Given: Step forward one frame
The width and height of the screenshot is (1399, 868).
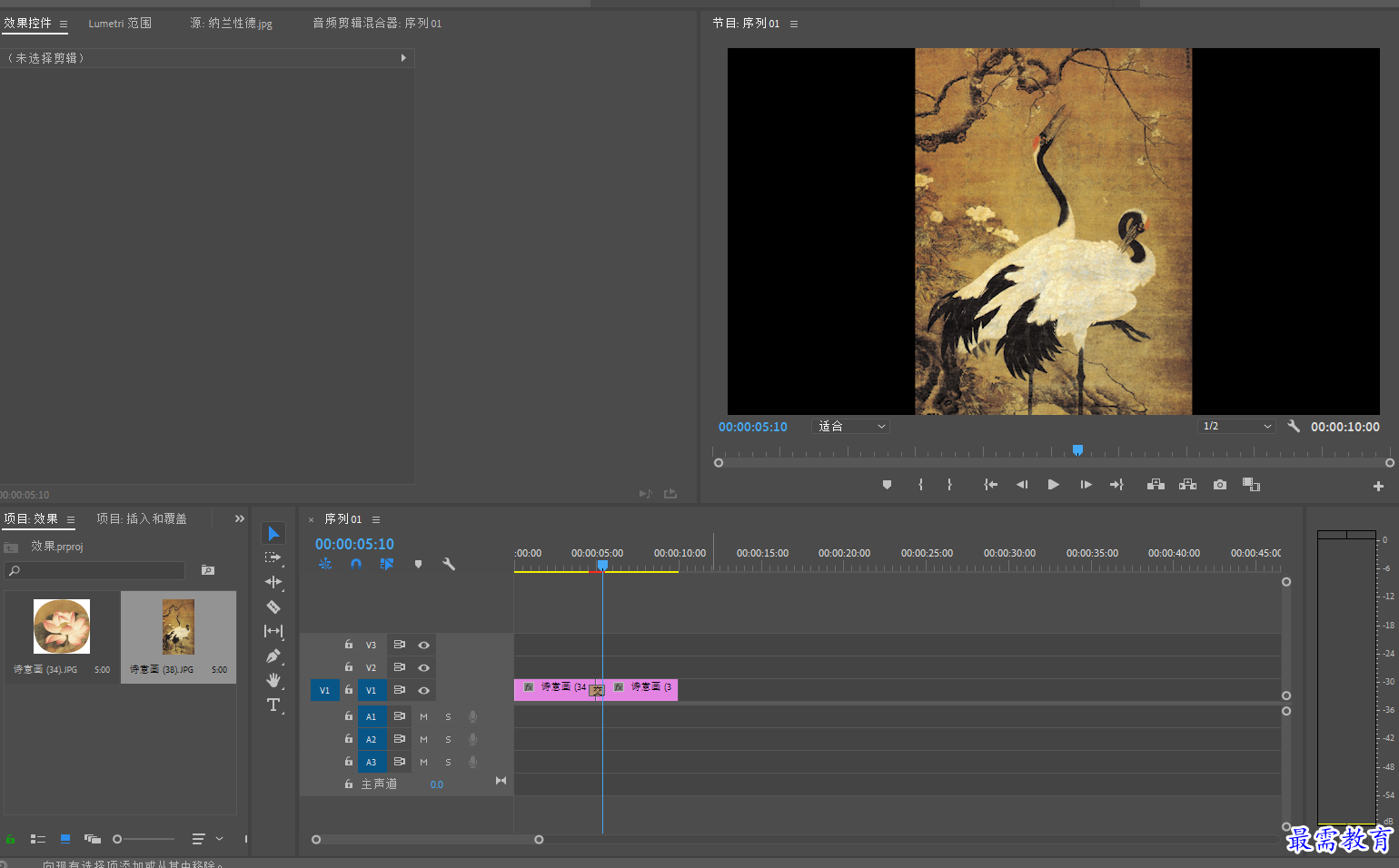Looking at the screenshot, I should [1086, 485].
